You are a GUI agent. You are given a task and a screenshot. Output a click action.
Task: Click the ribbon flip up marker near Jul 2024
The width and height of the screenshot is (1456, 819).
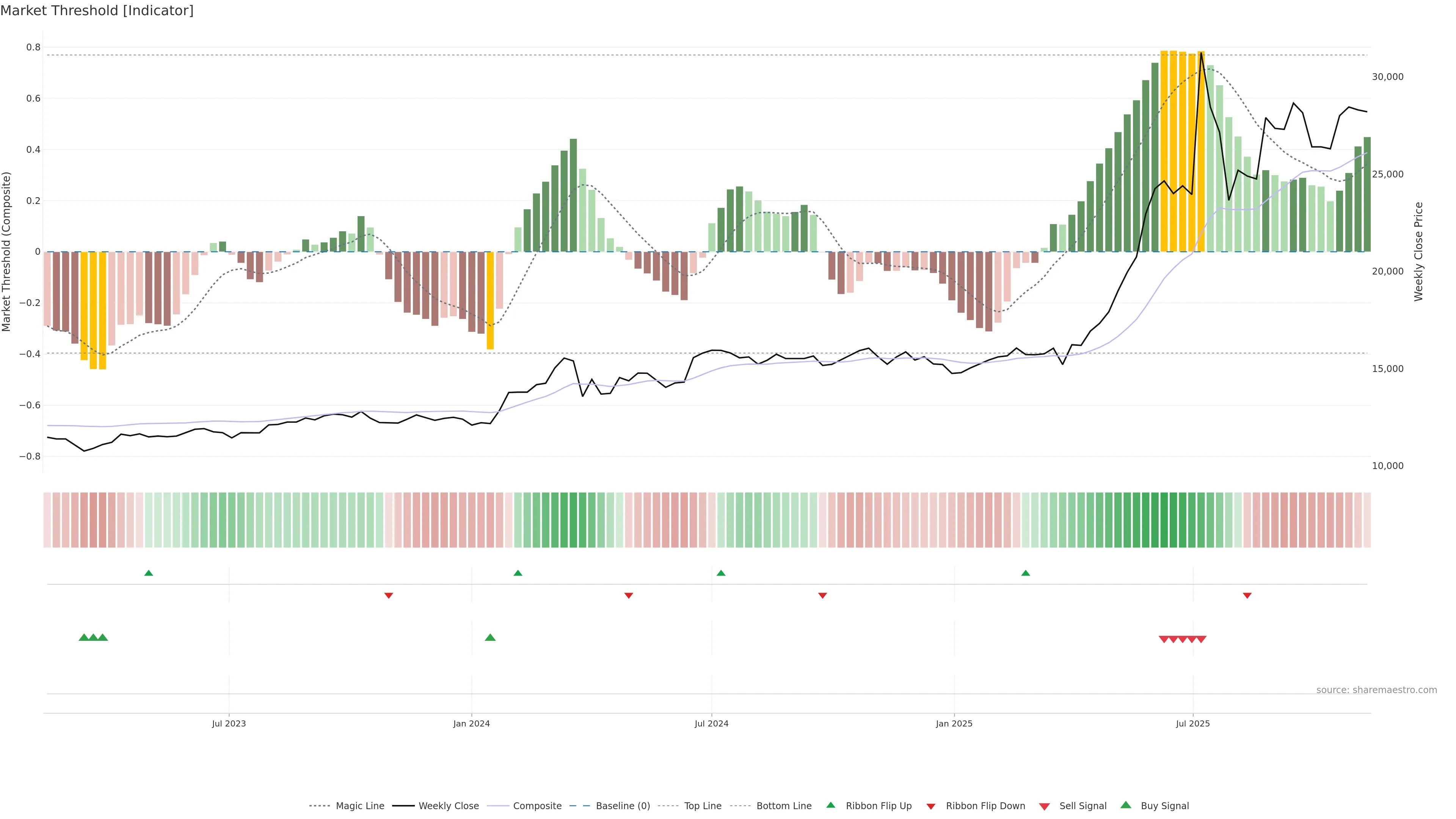[721, 573]
